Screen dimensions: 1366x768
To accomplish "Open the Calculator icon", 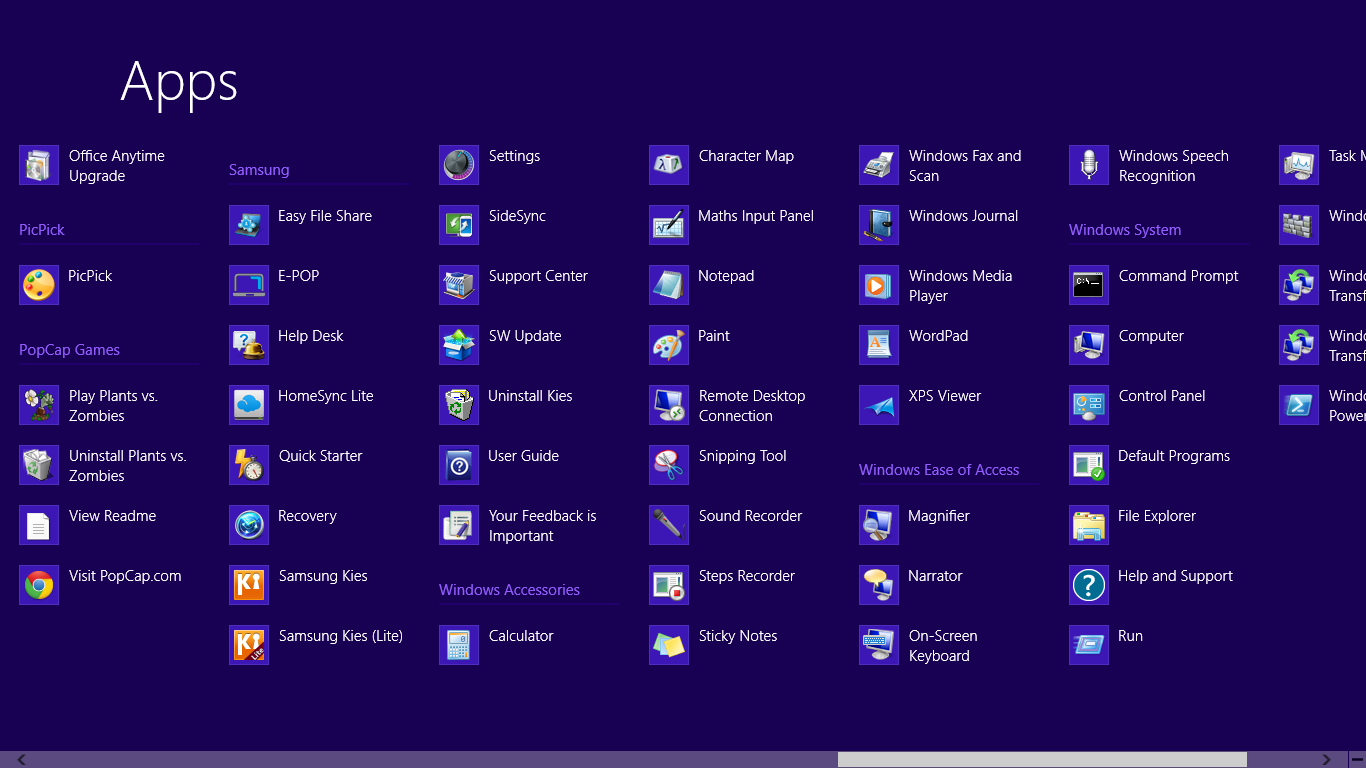I will click(x=459, y=645).
